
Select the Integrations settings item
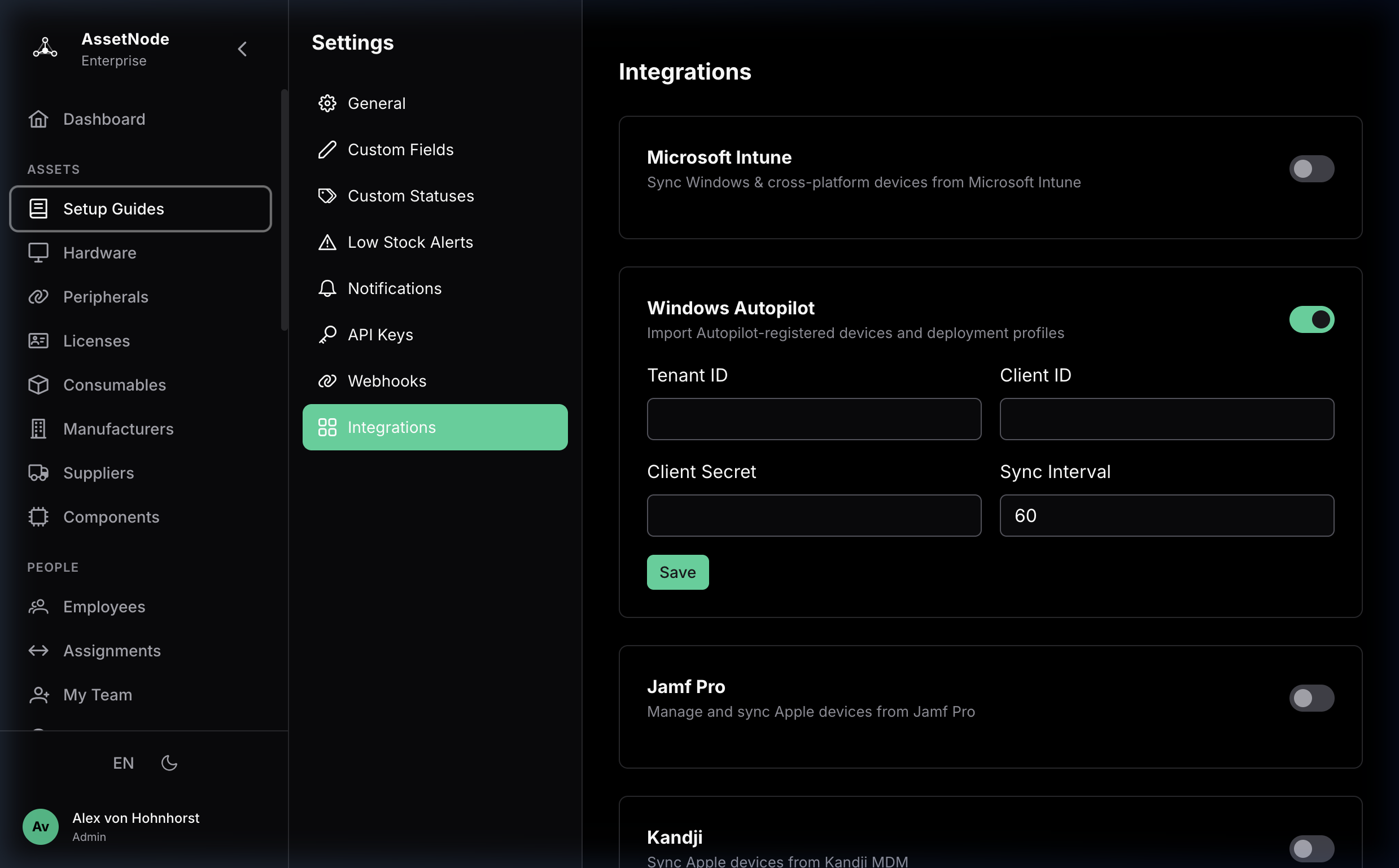435,427
